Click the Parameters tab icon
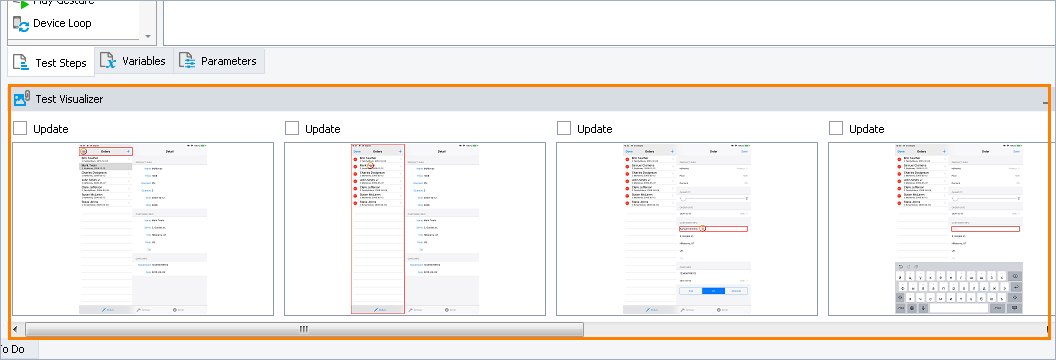 pyautogui.click(x=187, y=61)
